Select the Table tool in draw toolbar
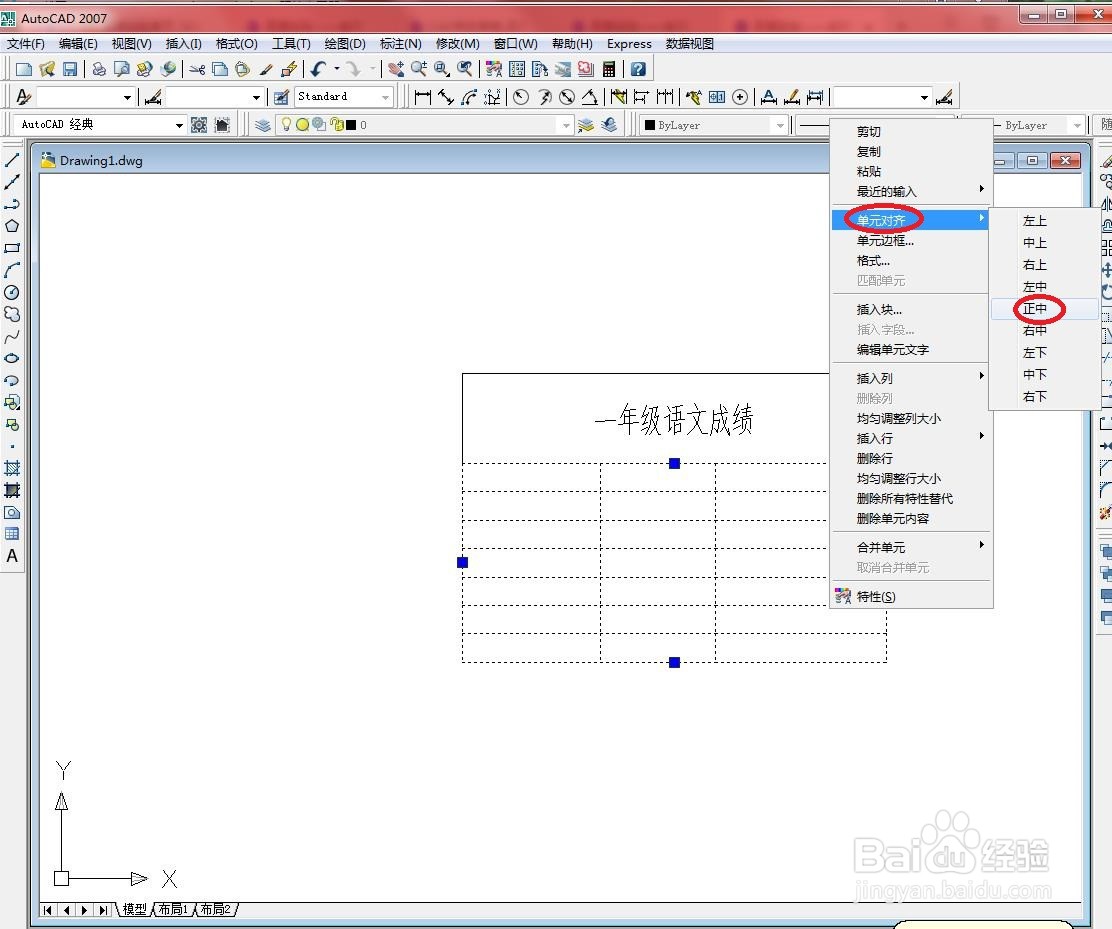1112x929 pixels. pos(12,534)
